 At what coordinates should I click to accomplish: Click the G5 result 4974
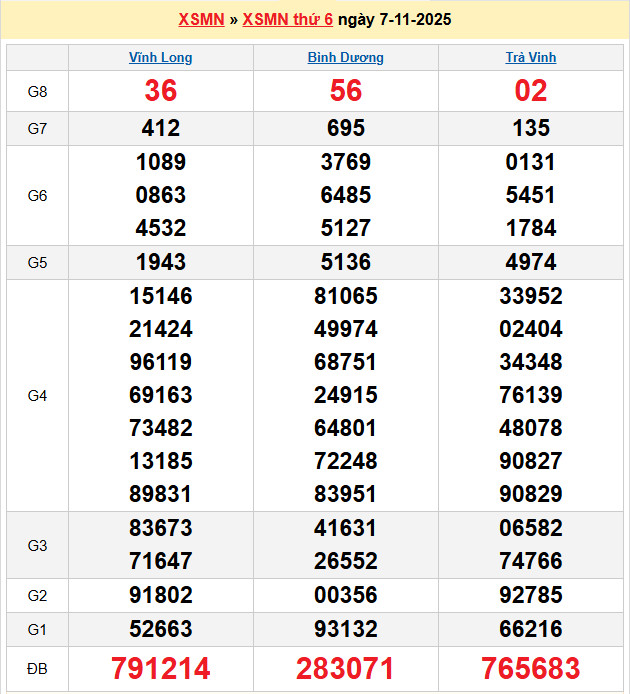click(x=531, y=262)
